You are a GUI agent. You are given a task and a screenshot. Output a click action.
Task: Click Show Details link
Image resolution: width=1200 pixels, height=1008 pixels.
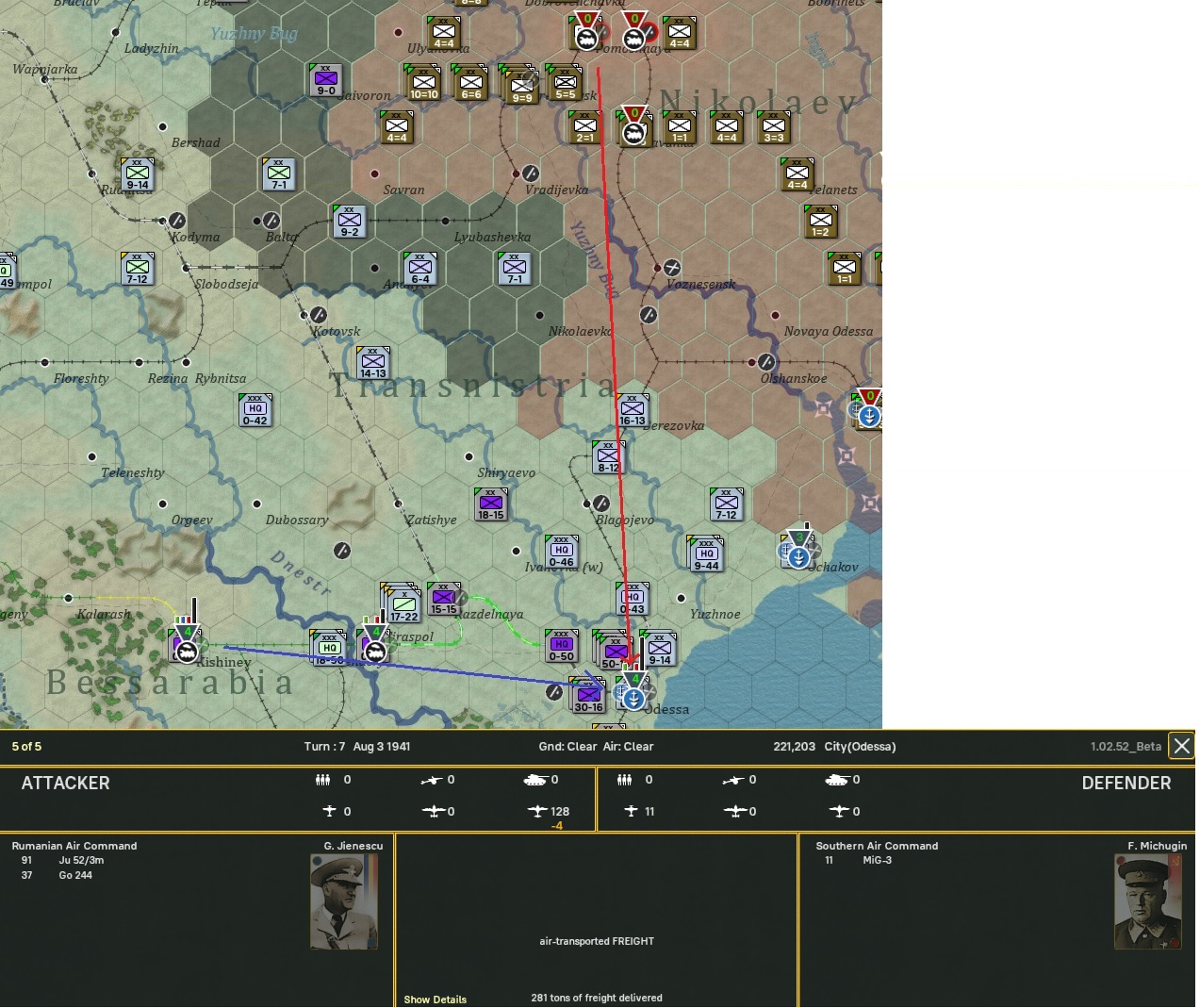[435, 1000]
